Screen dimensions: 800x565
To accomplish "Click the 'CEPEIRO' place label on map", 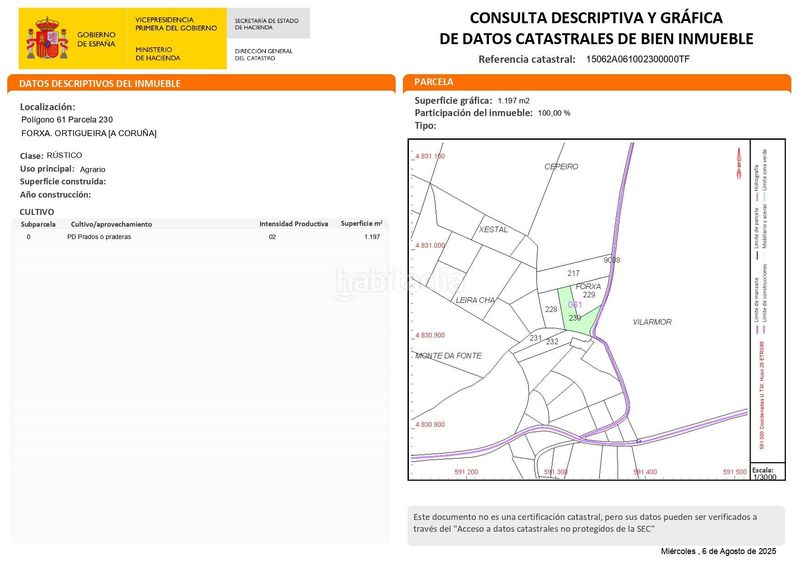I will [561, 167].
